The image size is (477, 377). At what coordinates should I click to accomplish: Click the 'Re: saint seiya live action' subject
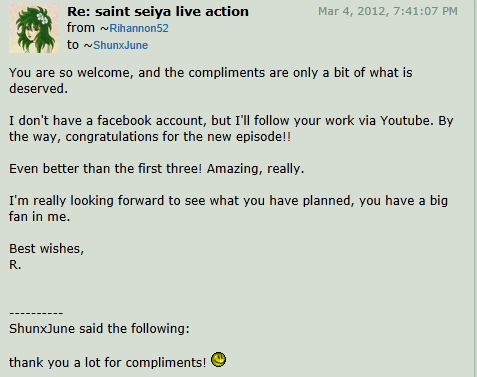(158, 12)
